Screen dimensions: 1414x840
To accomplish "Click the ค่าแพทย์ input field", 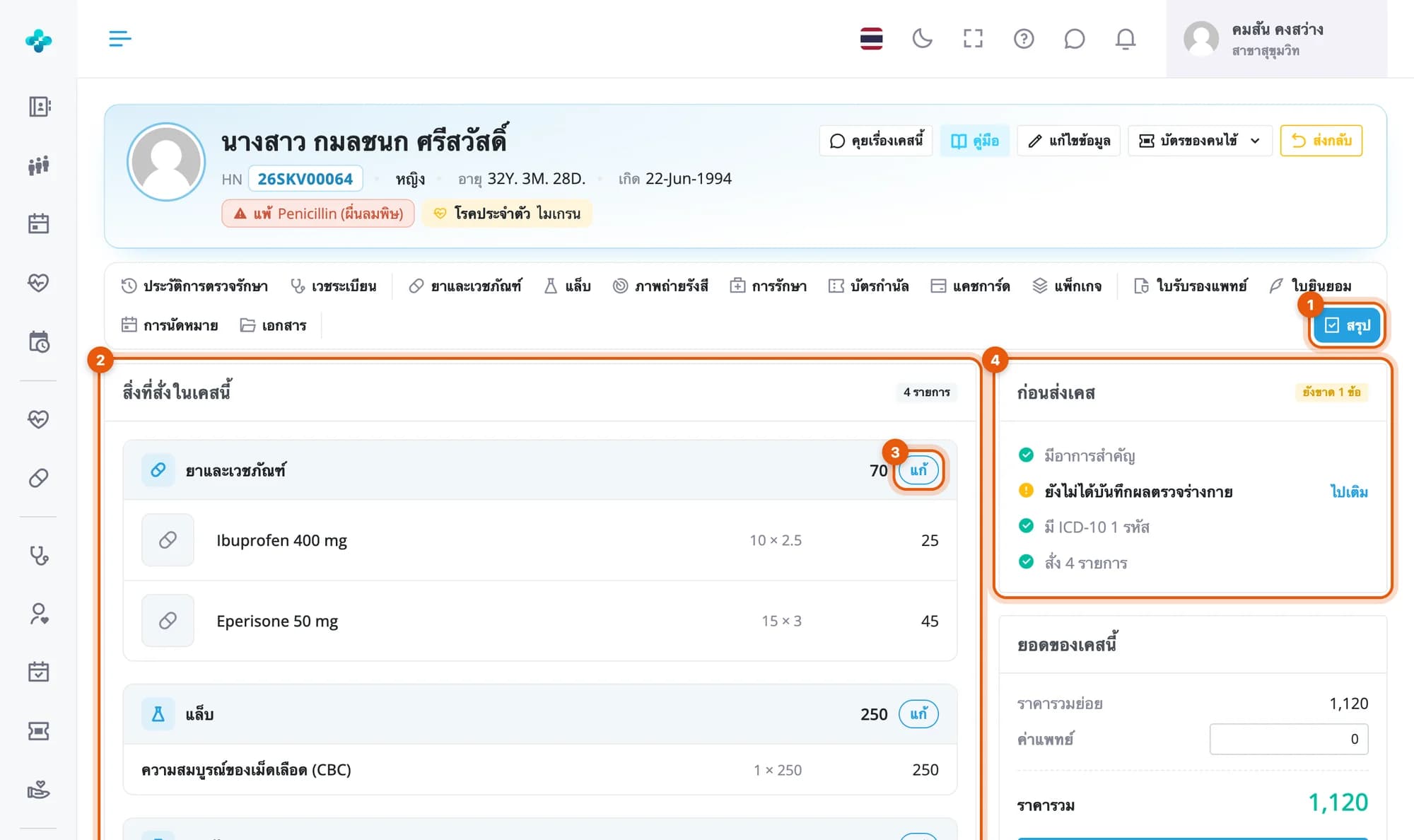I will tap(1288, 739).
